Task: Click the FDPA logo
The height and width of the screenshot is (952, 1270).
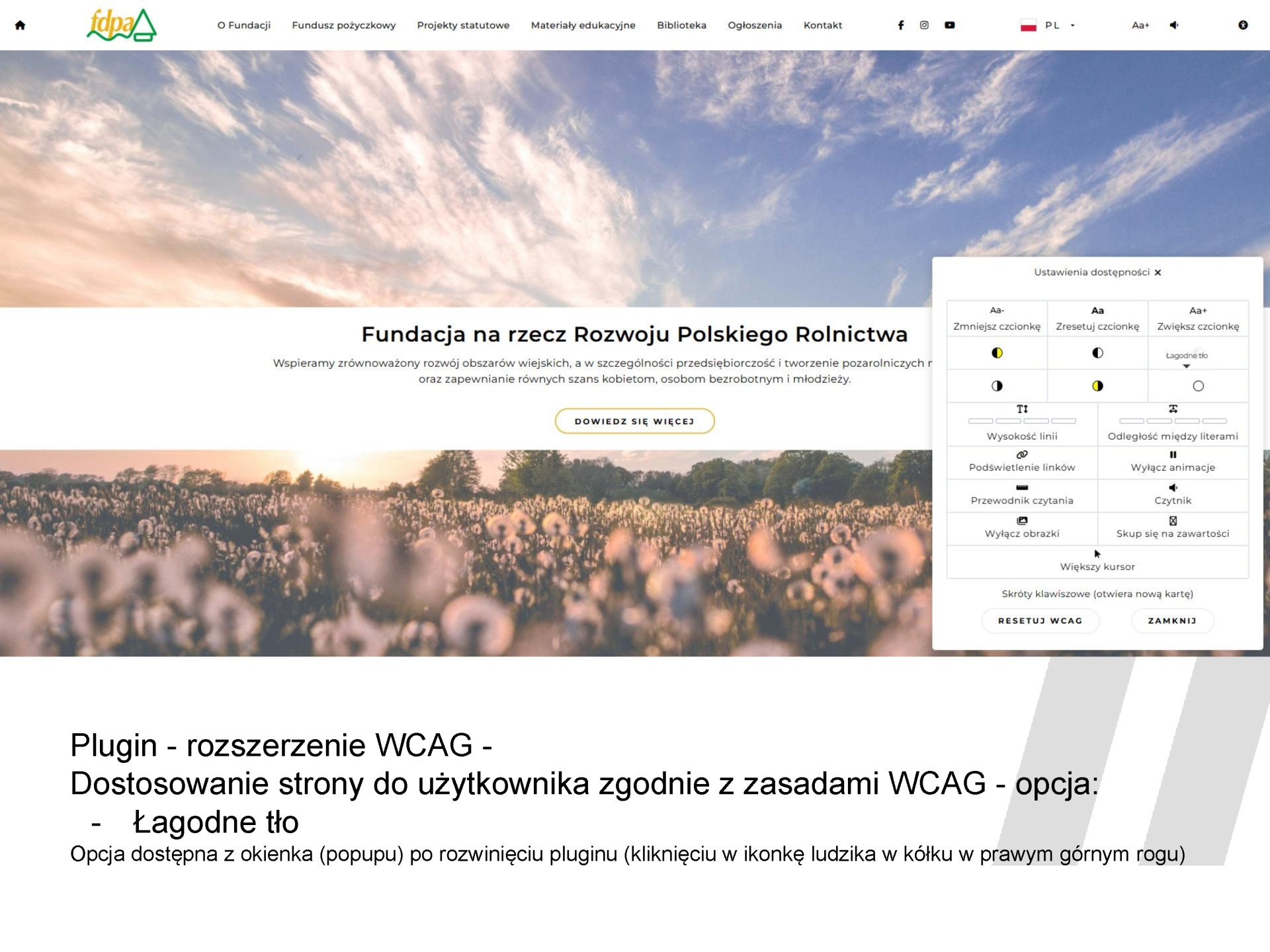Action: coord(122,25)
